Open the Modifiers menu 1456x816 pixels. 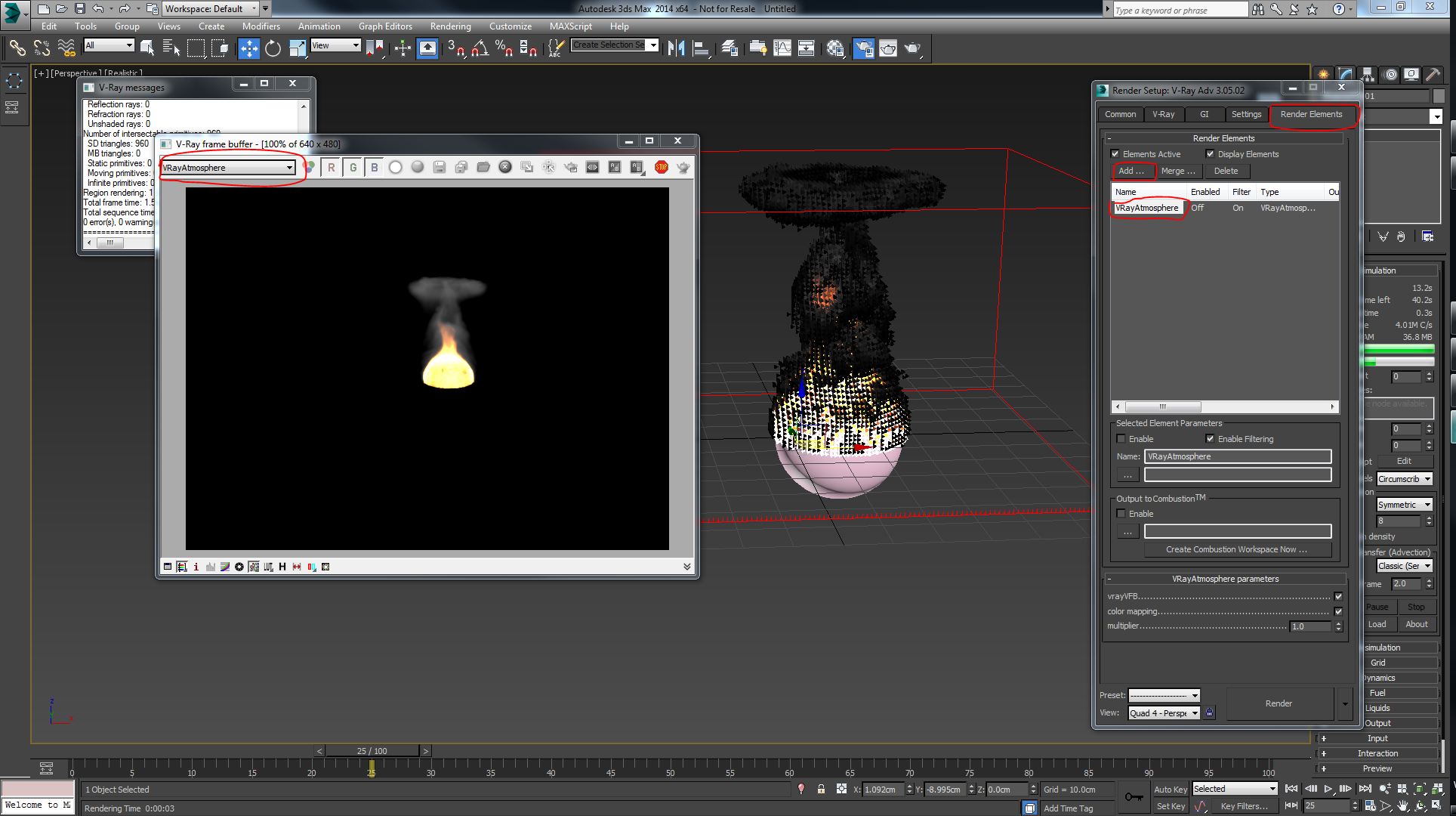click(x=261, y=26)
